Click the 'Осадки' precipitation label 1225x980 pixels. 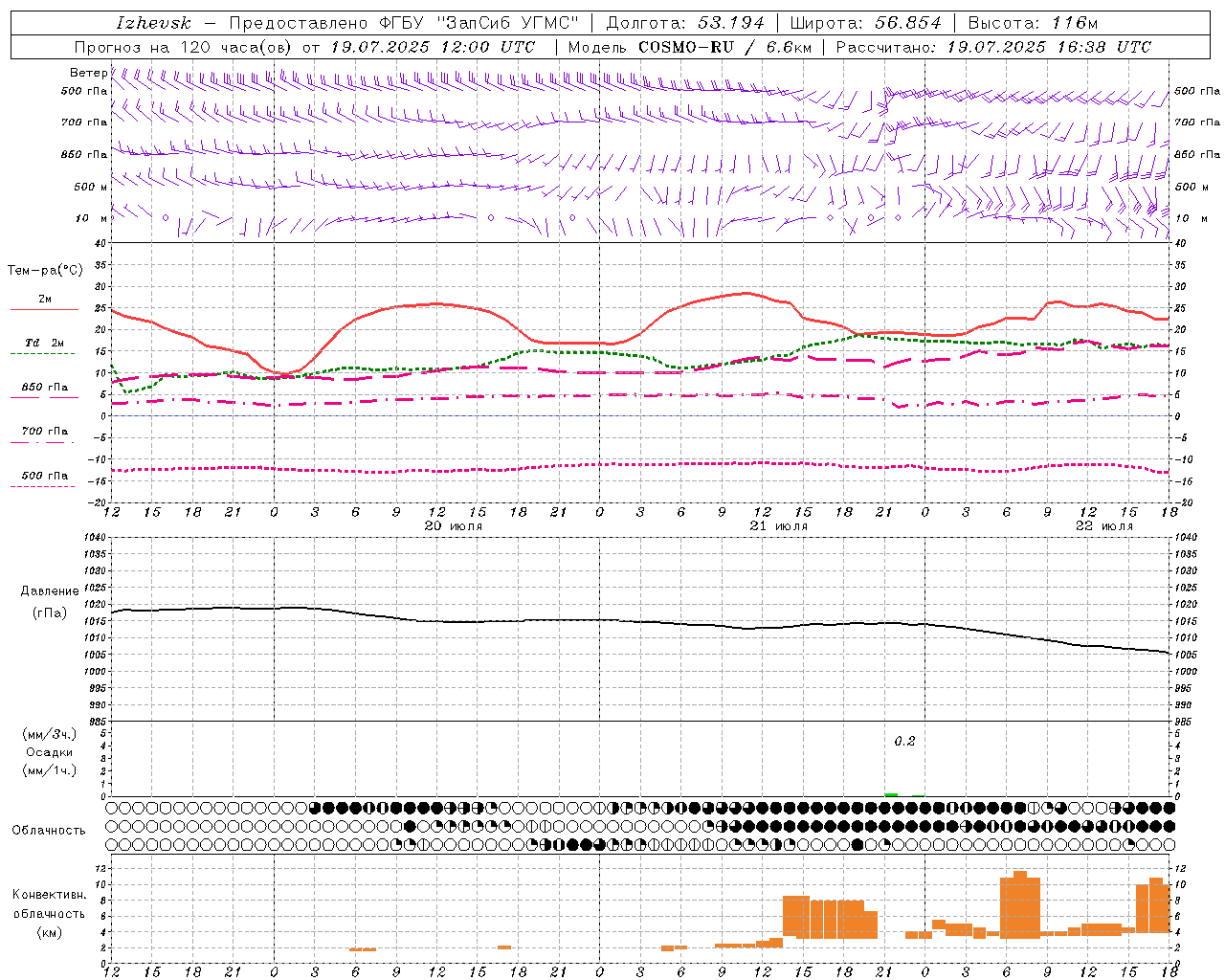[x=50, y=752]
